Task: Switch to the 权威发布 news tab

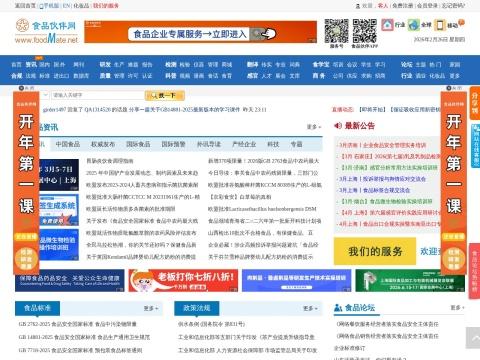Action: click(103, 144)
